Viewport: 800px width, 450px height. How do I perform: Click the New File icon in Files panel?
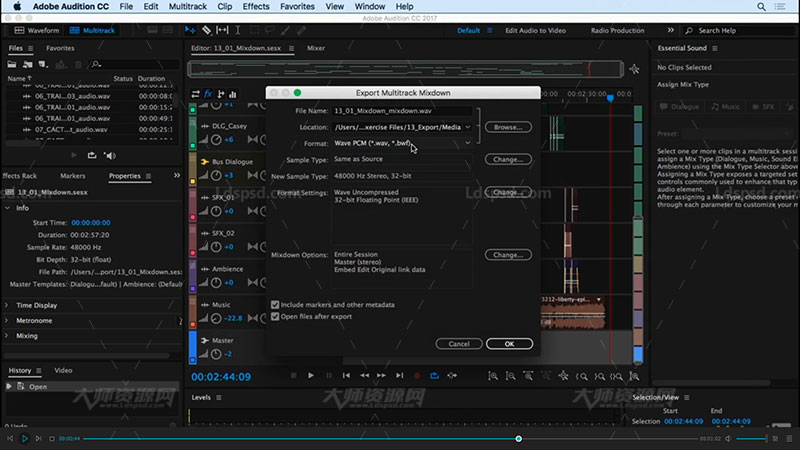pos(43,64)
